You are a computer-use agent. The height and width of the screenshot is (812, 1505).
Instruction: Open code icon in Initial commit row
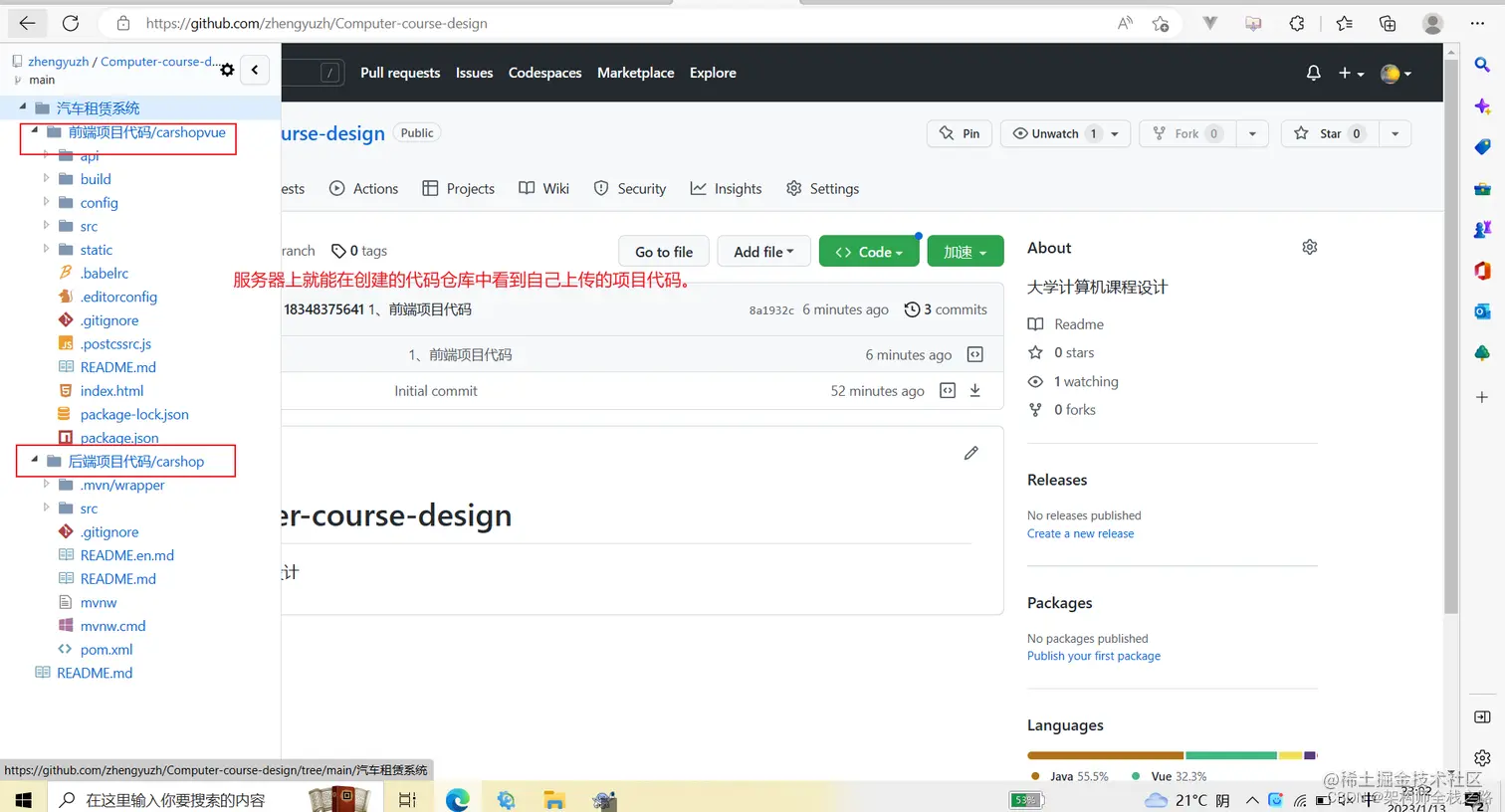(x=948, y=390)
